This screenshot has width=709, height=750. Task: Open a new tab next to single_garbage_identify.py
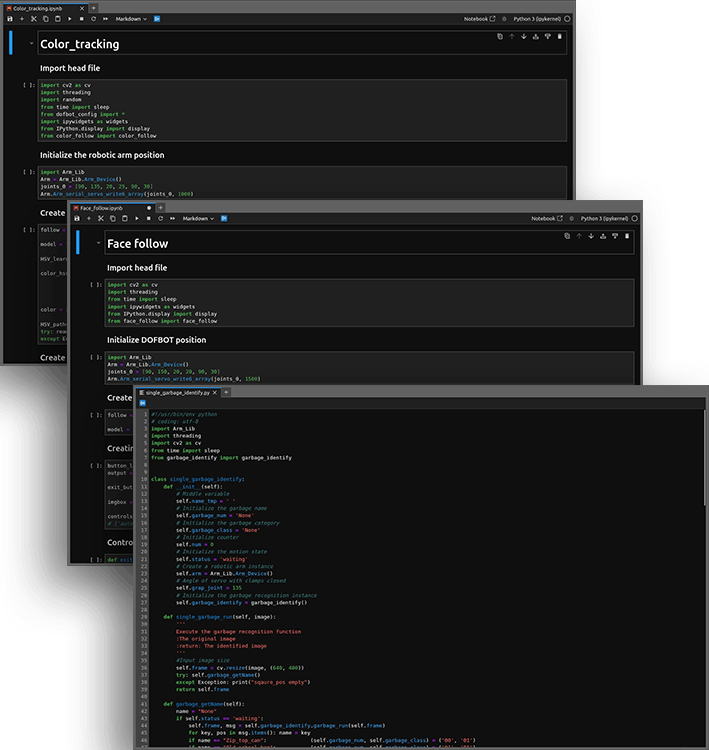(226, 392)
